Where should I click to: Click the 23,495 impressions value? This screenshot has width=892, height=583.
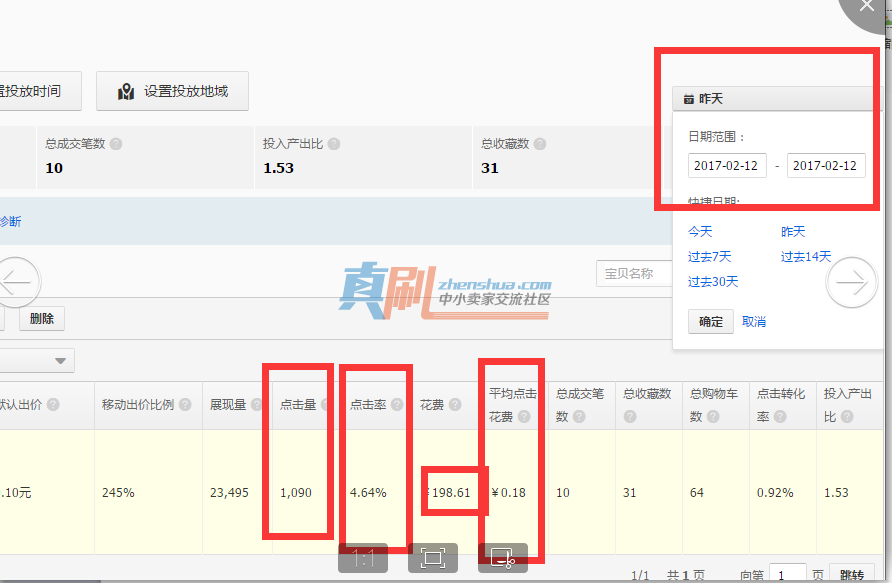[x=229, y=493]
